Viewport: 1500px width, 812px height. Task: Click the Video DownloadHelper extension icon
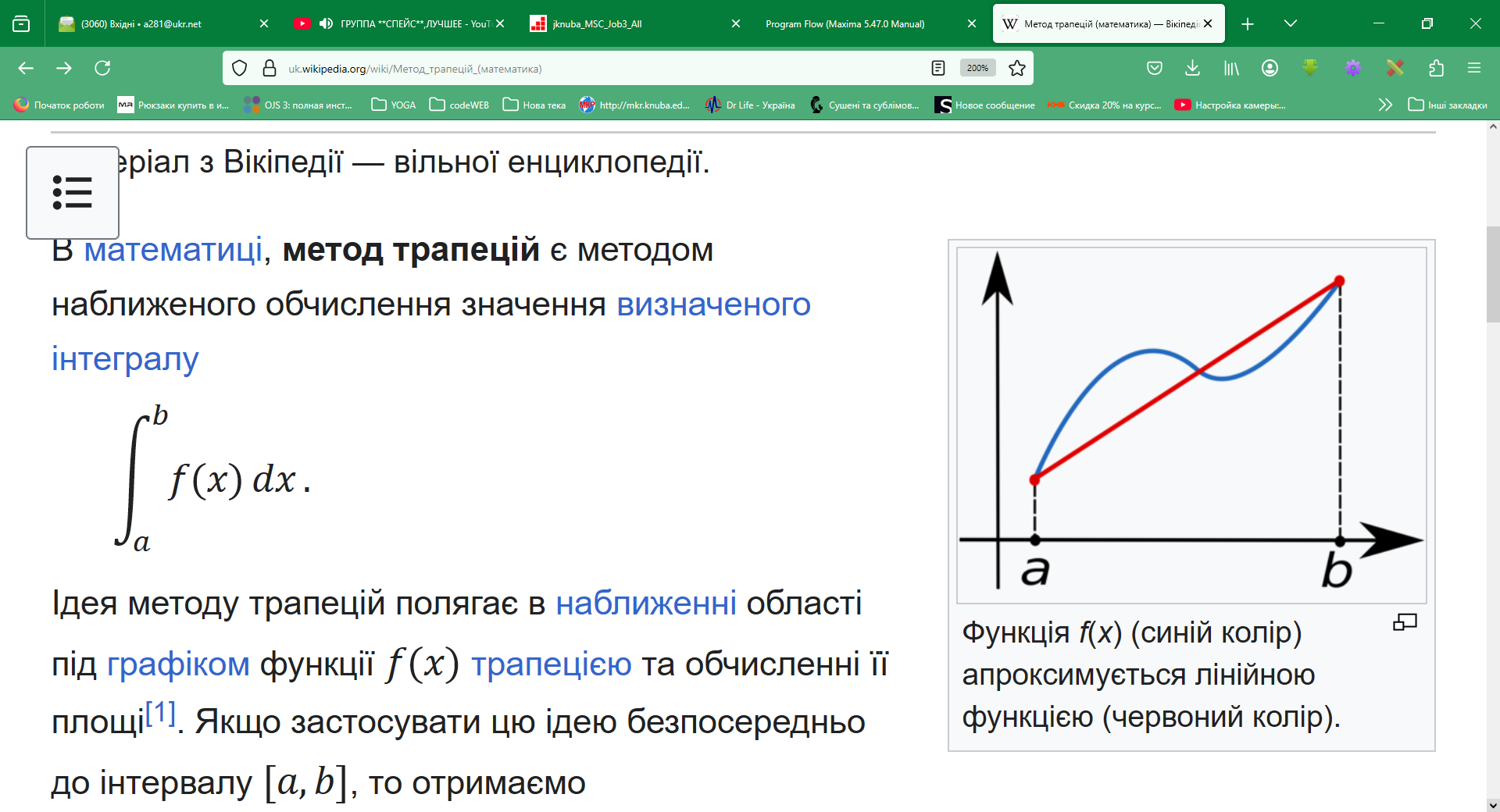pyautogui.click(x=1310, y=68)
